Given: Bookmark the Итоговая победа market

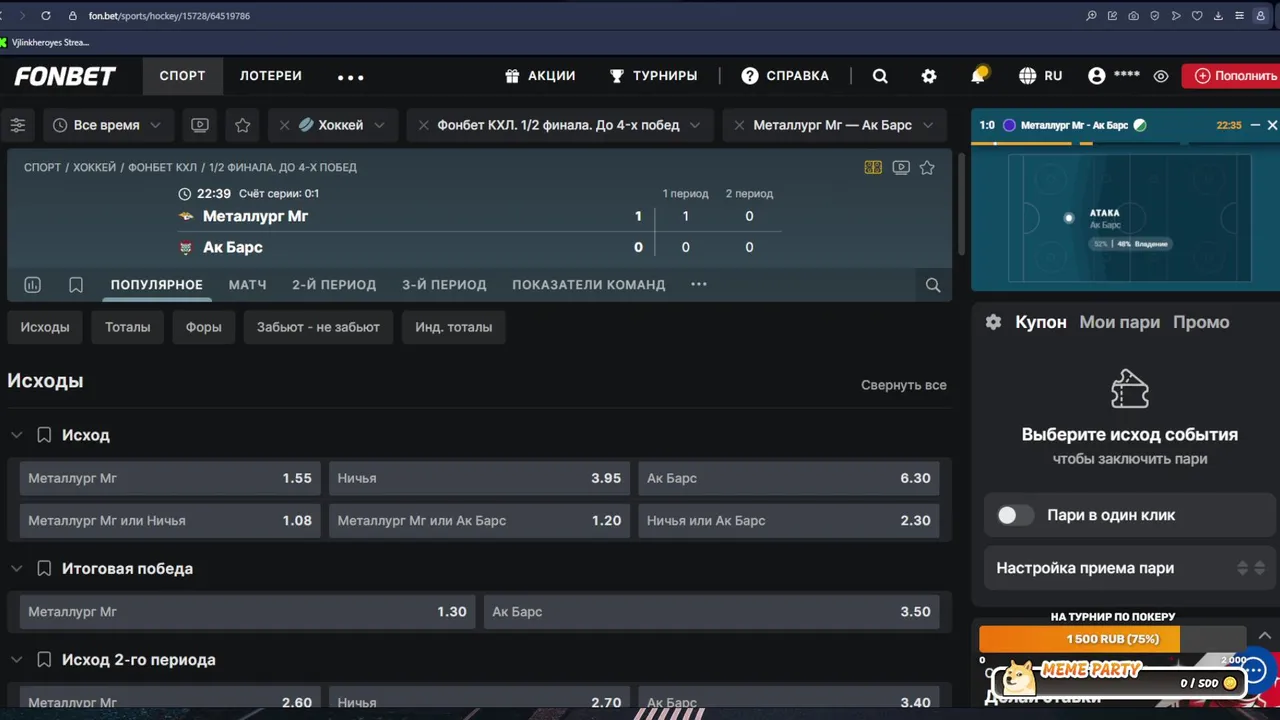Looking at the screenshot, I should (x=44, y=568).
